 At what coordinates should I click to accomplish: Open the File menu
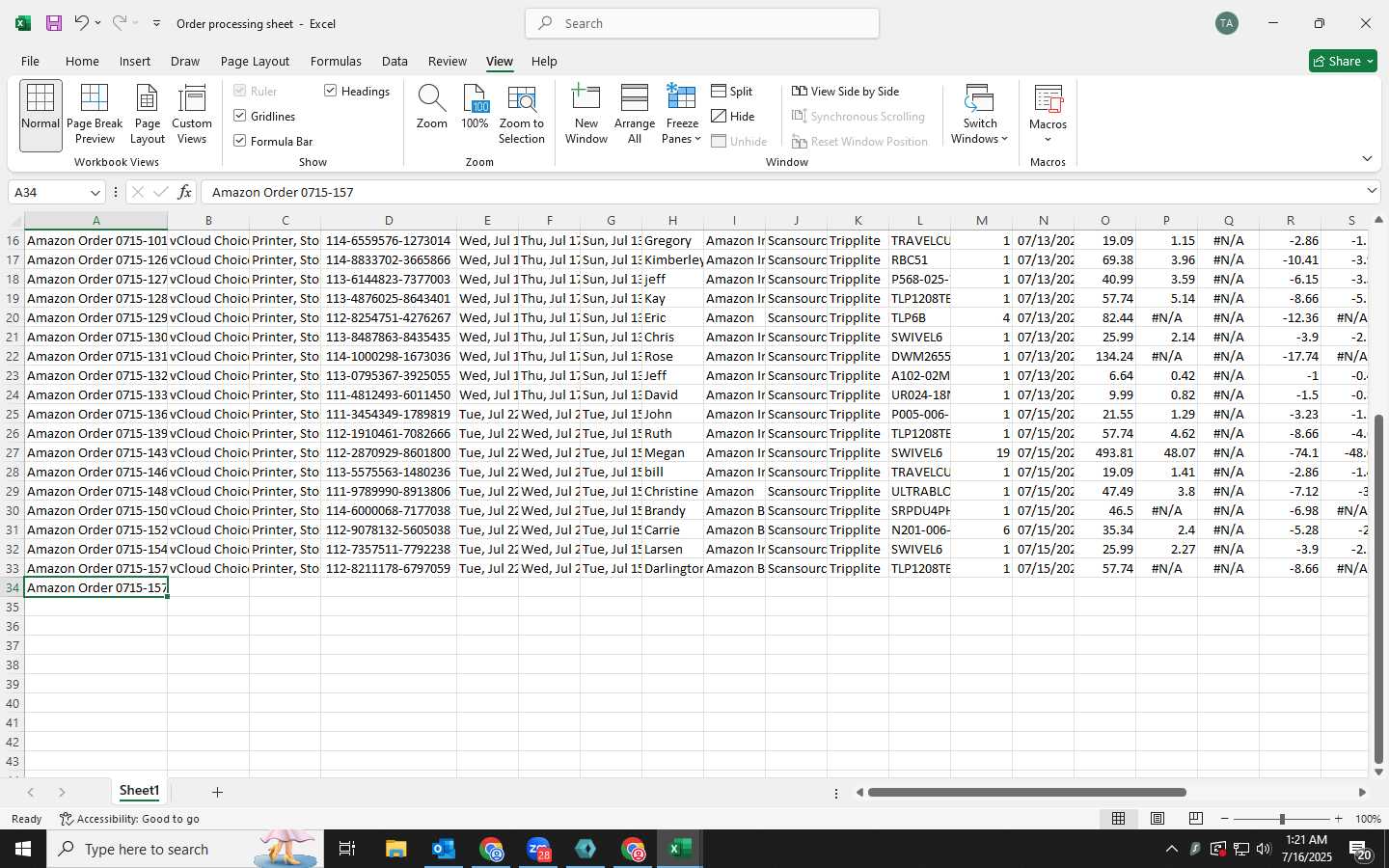30,61
